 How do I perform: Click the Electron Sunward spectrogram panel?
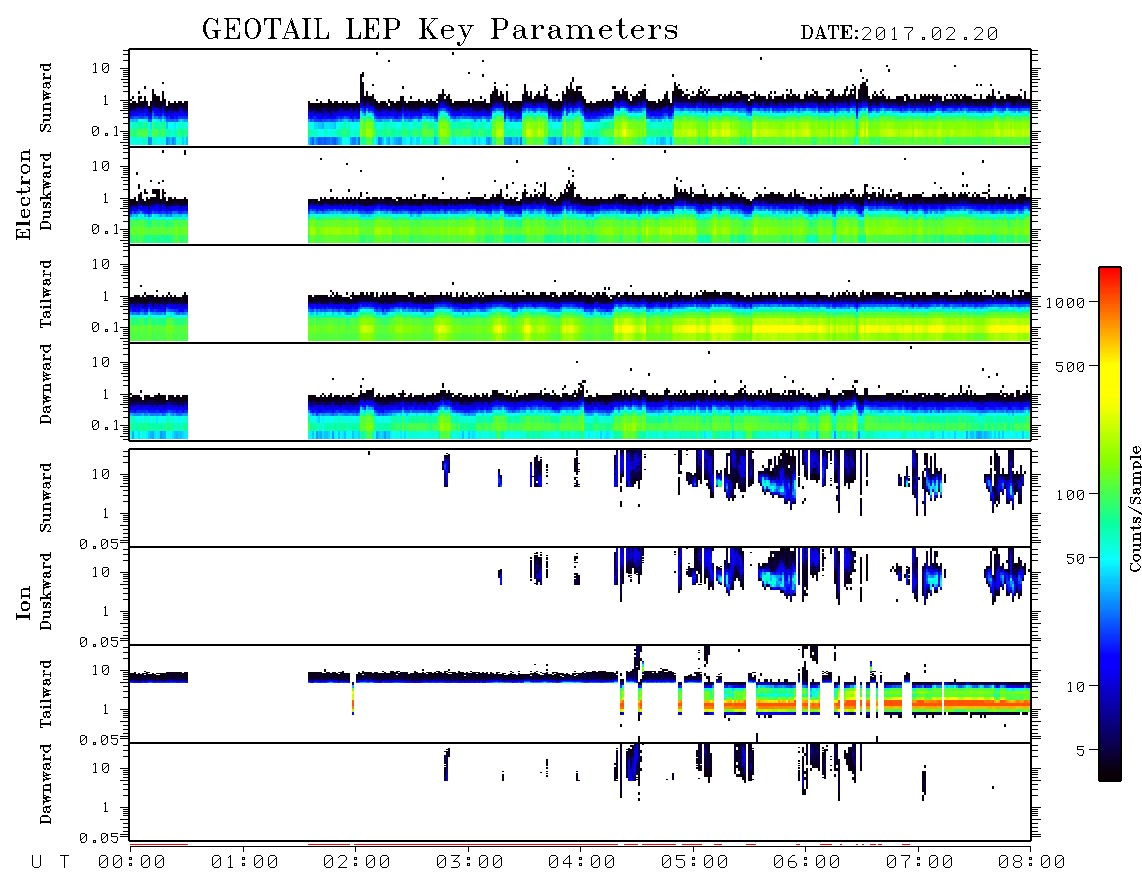(x=580, y=98)
